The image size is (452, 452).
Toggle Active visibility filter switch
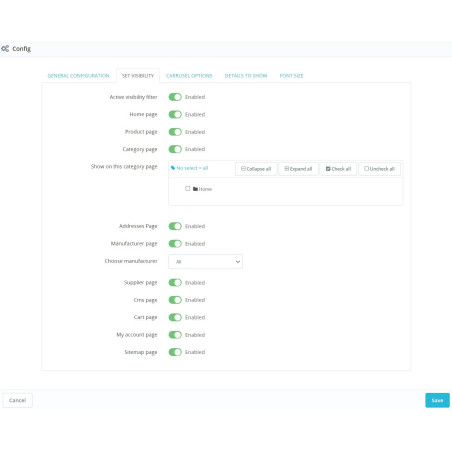tap(175, 97)
